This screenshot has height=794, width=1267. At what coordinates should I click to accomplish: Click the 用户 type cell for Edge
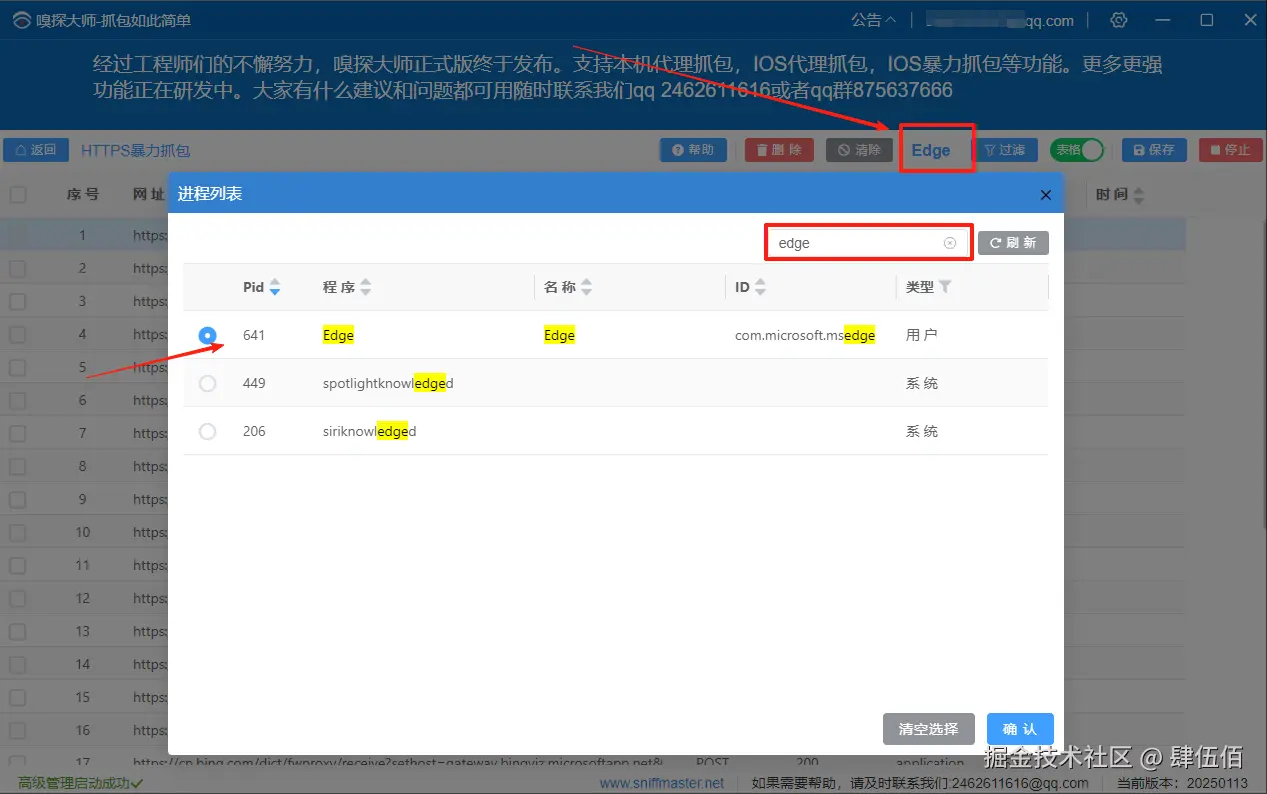pyautogui.click(x=921, y=335)
